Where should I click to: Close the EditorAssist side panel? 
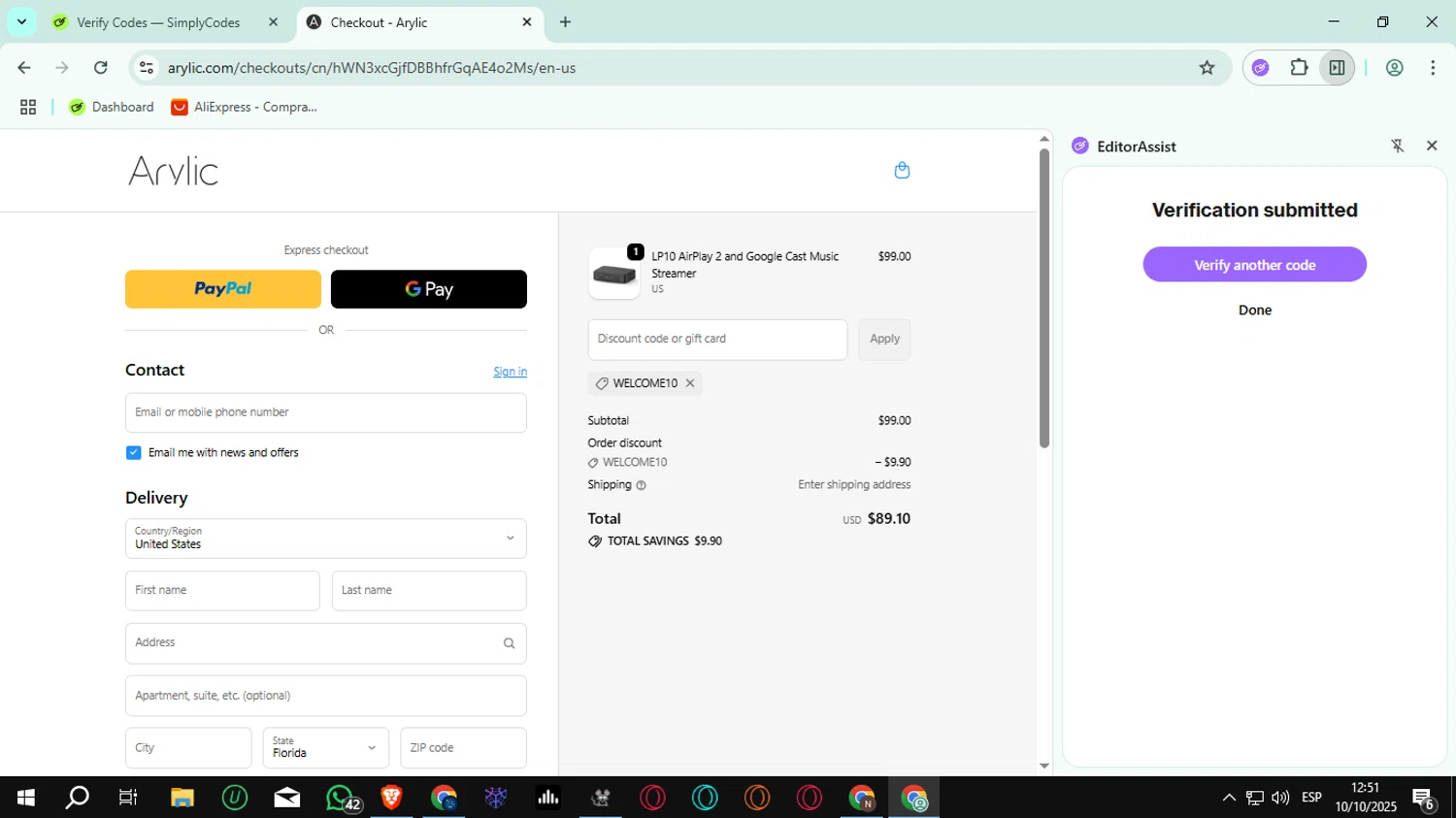pos(1432,146)
